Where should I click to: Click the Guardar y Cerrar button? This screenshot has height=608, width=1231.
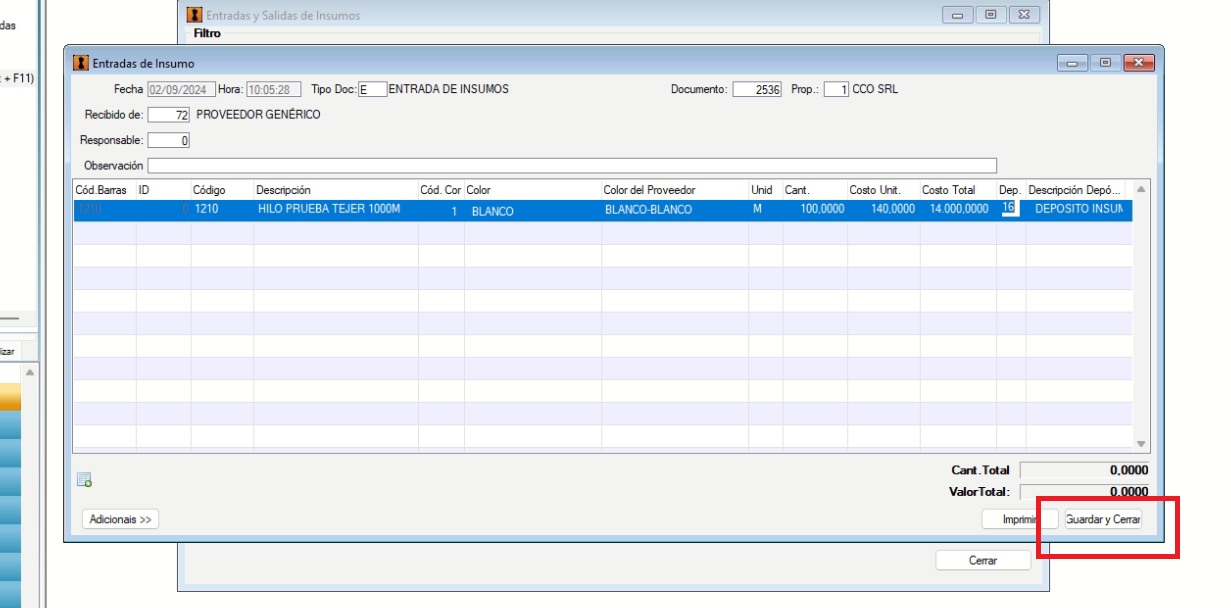(x=1103, y=520)
